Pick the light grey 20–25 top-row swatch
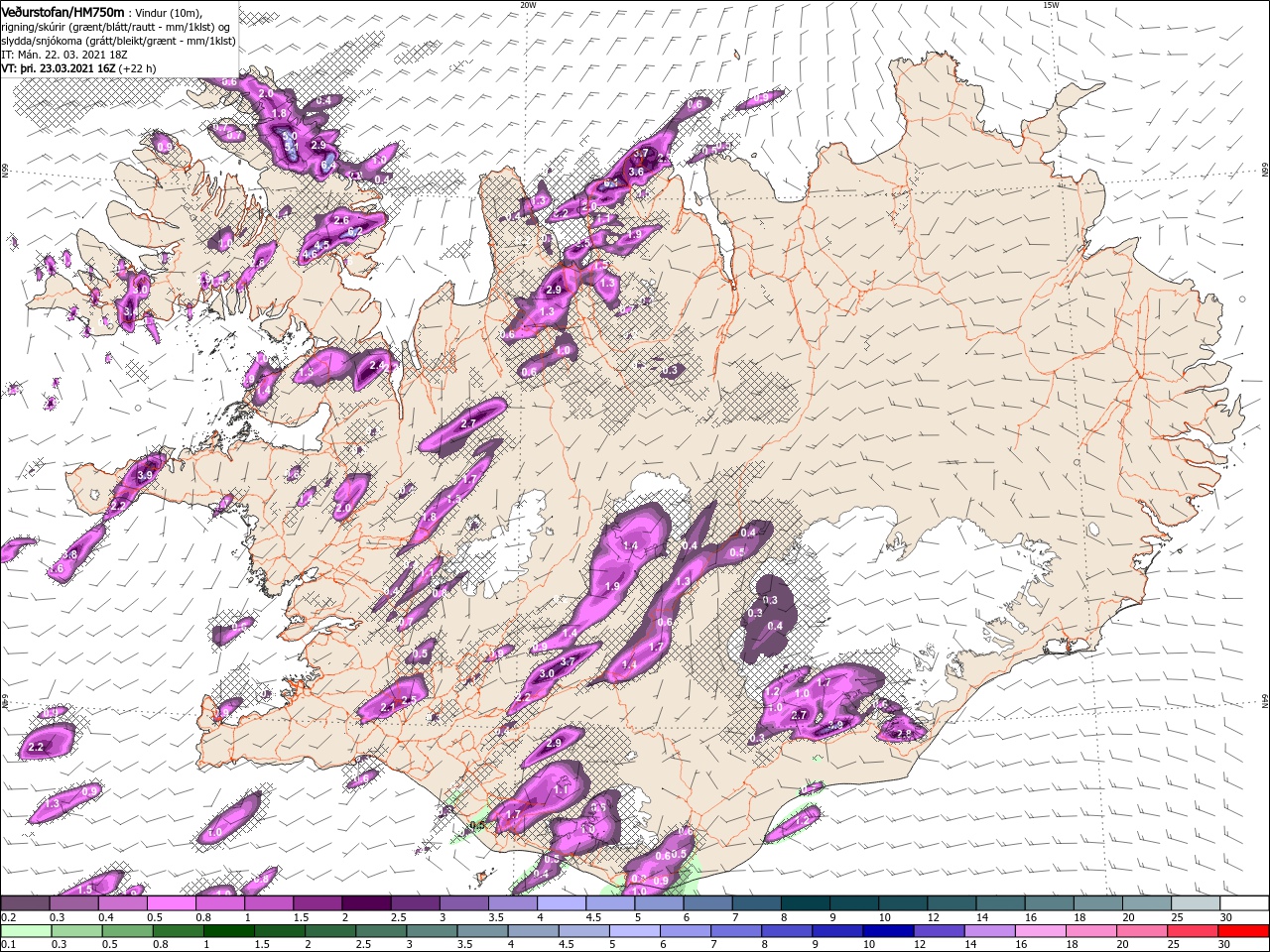 (1146, 903)
